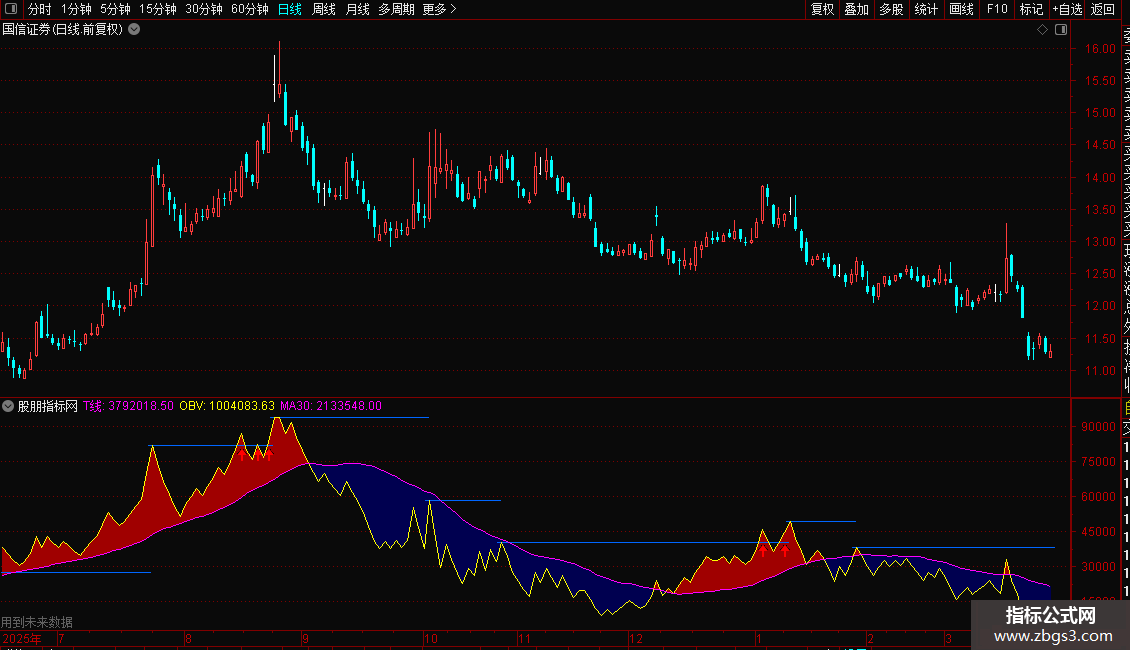Click the 12.00 price axis label

[1100, 306]
